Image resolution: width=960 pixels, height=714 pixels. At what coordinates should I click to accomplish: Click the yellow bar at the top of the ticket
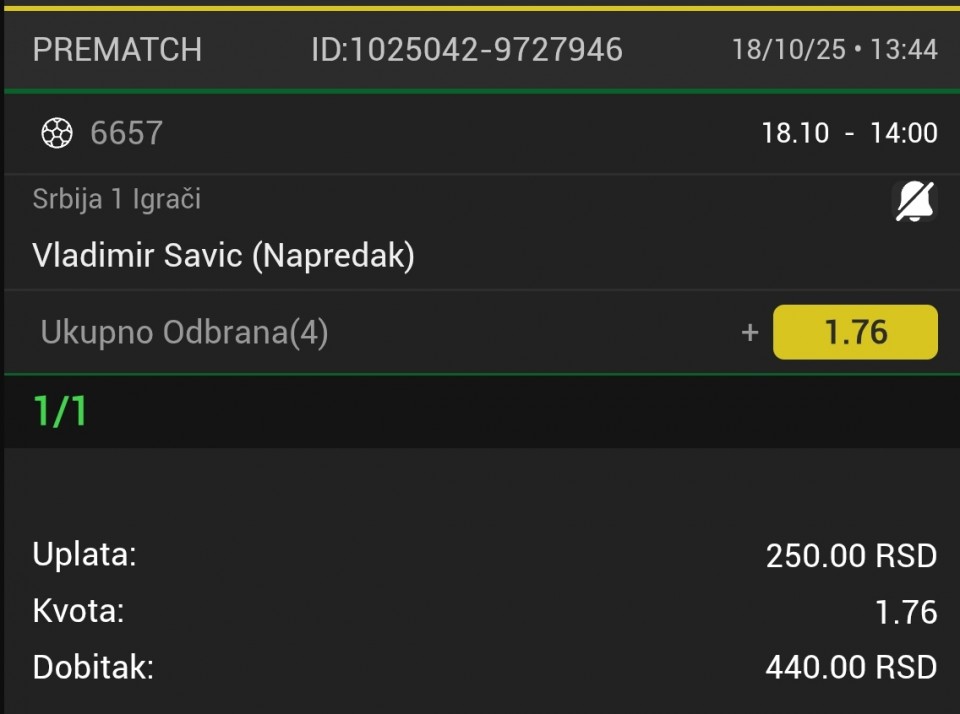(480, 7)
